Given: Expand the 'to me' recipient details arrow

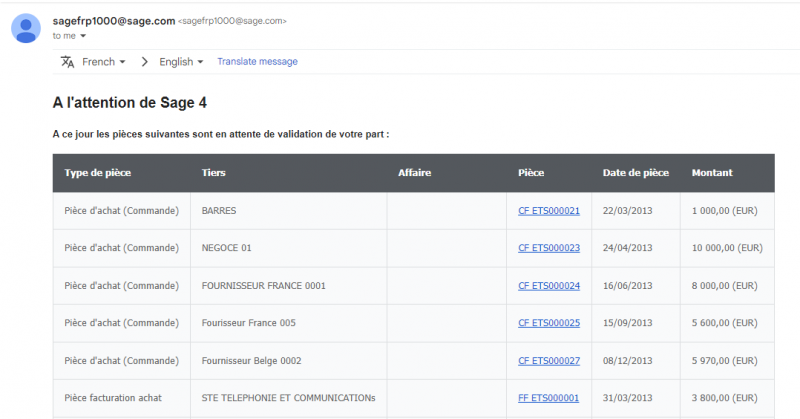Looking at the screenshot, I should point(83,36).
